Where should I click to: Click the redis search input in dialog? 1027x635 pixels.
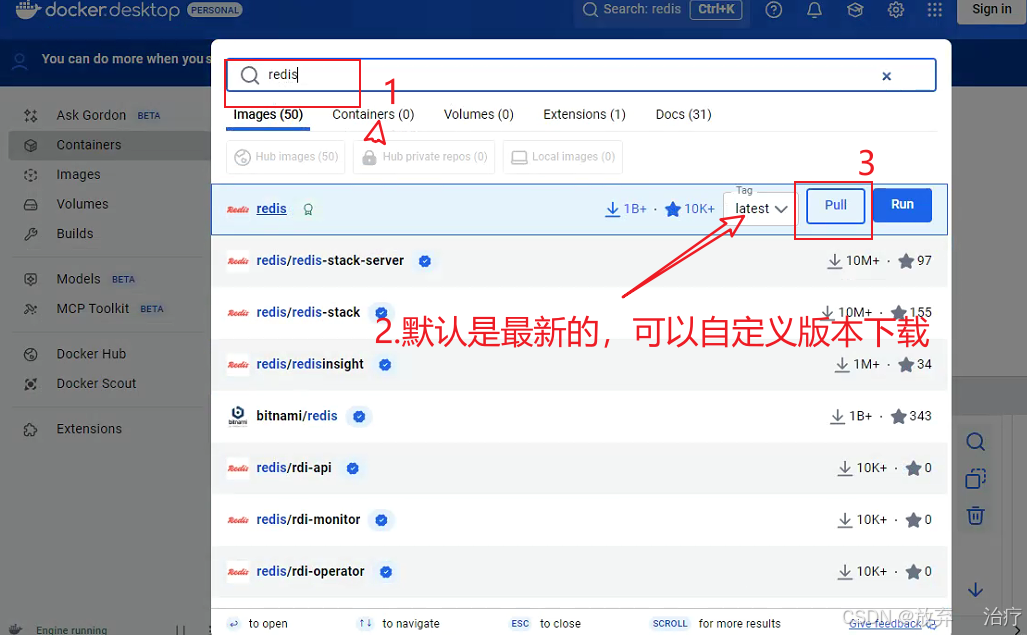pyautogui.click(x=580, y=75)
